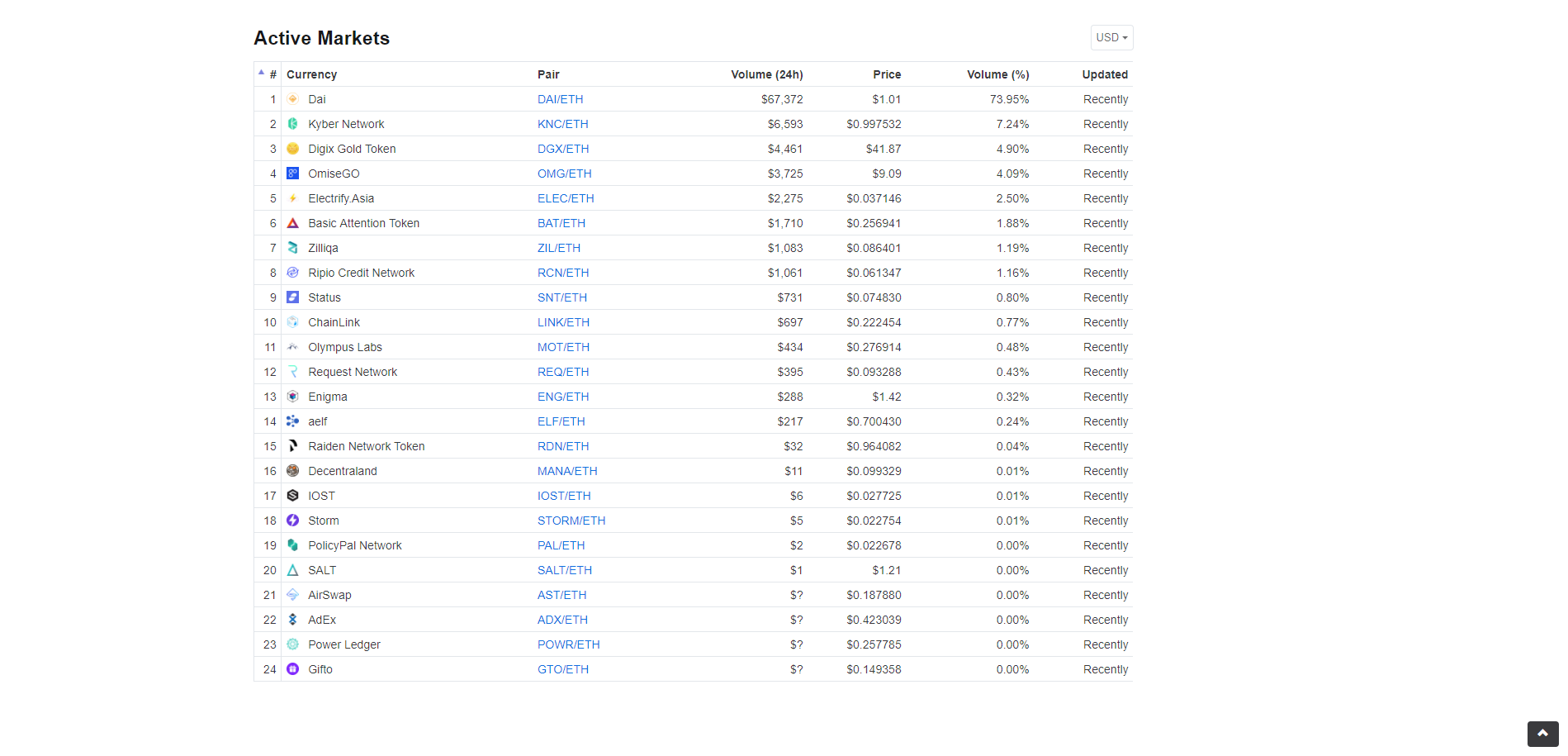Open the MOT/ETH pair link

[563, 347]
